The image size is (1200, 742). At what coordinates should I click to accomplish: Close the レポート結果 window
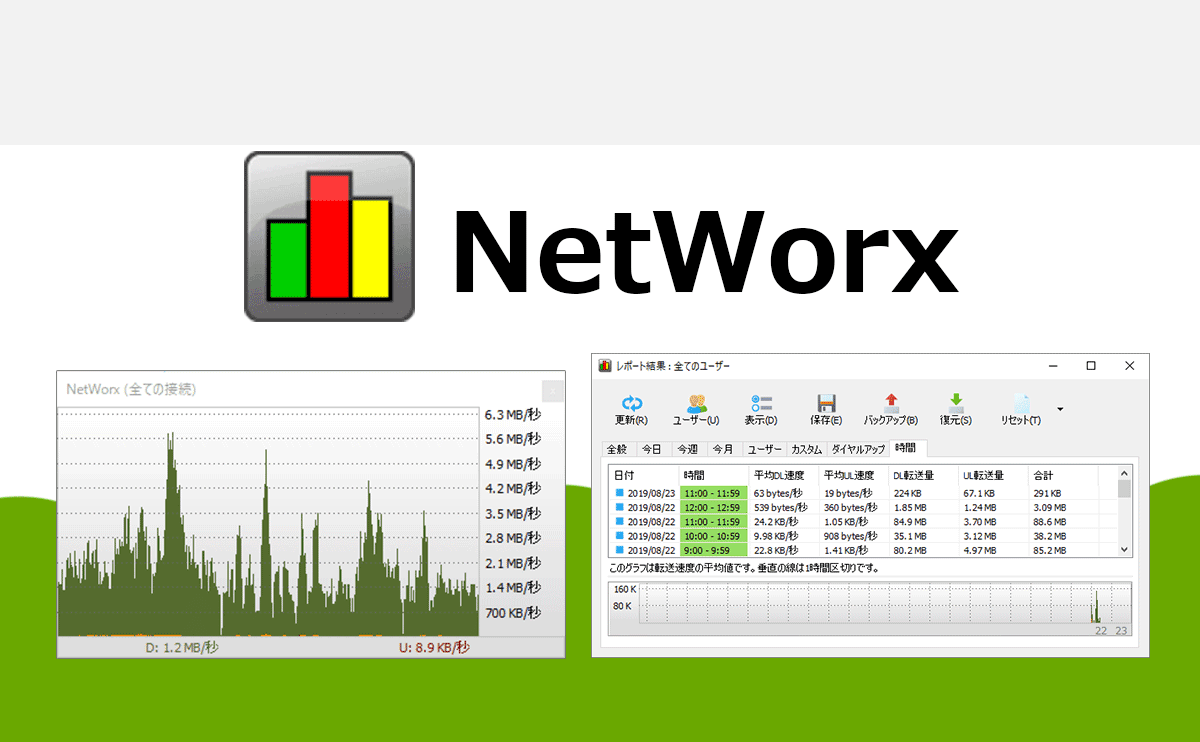click(1129, 366)
